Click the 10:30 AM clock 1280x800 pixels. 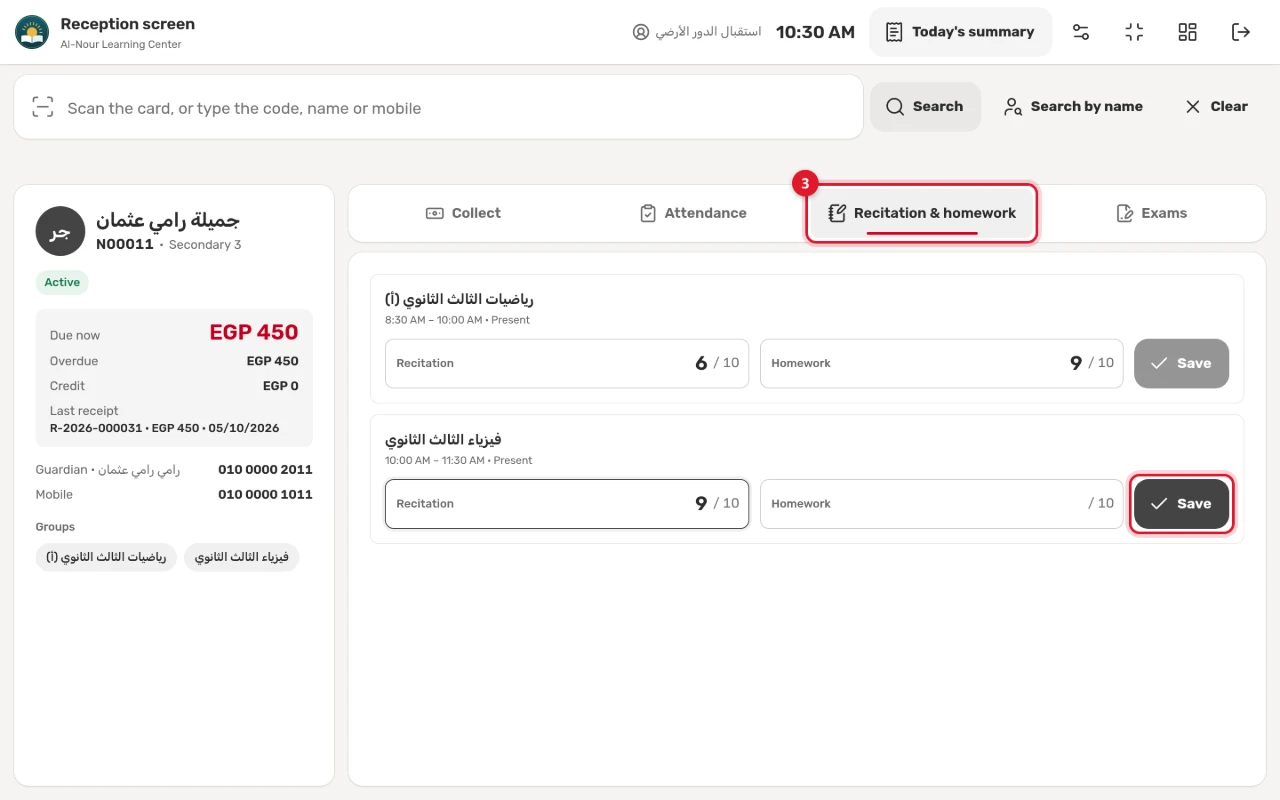(x=815, y=32)
